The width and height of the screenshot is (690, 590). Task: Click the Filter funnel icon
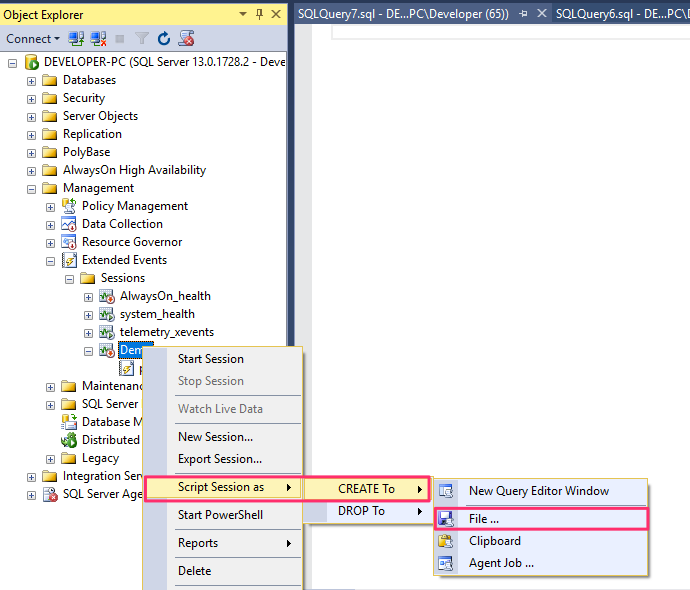click(141, 39)
